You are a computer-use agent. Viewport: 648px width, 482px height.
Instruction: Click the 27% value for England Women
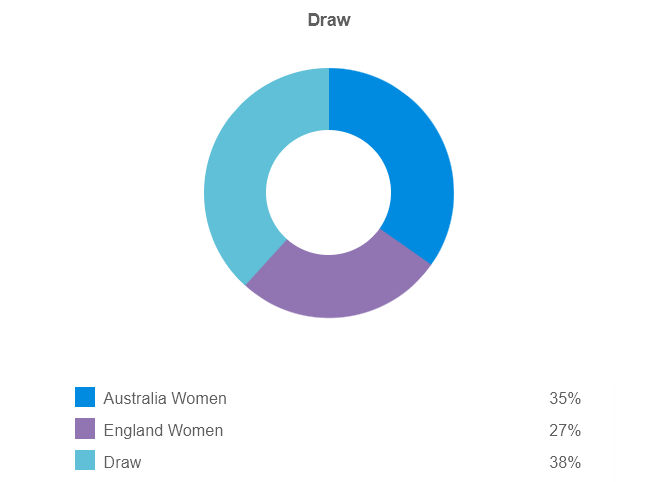pyautogui.click(x=565, y=430)
